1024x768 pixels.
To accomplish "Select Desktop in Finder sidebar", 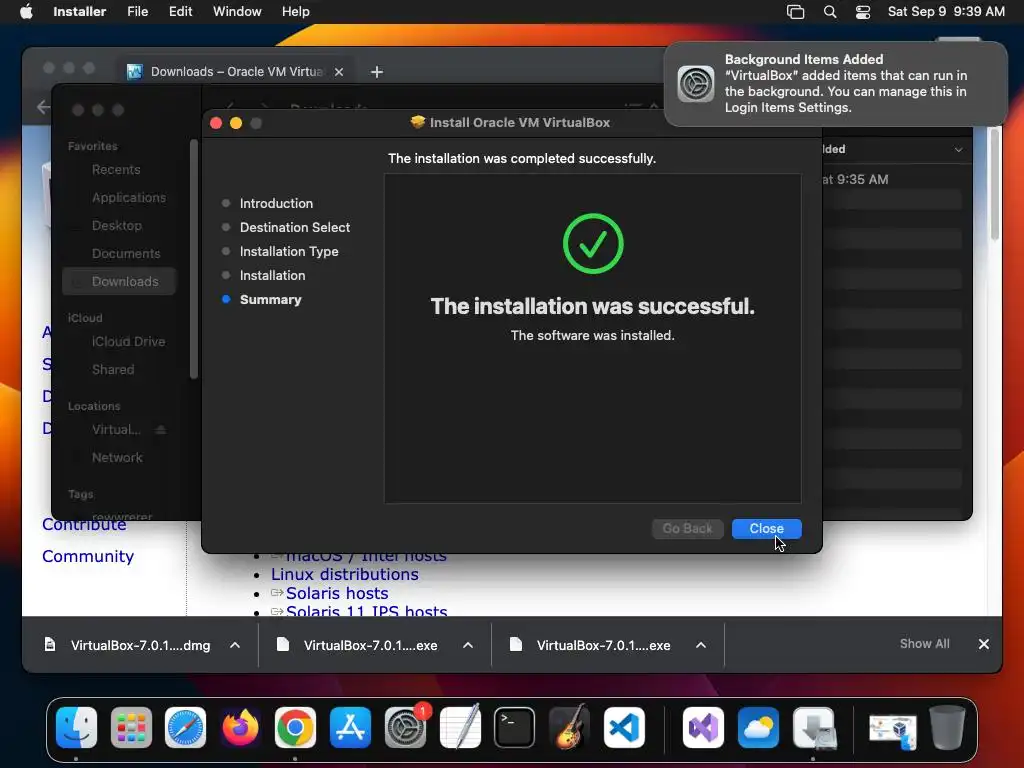I will [x=117, y=226].
